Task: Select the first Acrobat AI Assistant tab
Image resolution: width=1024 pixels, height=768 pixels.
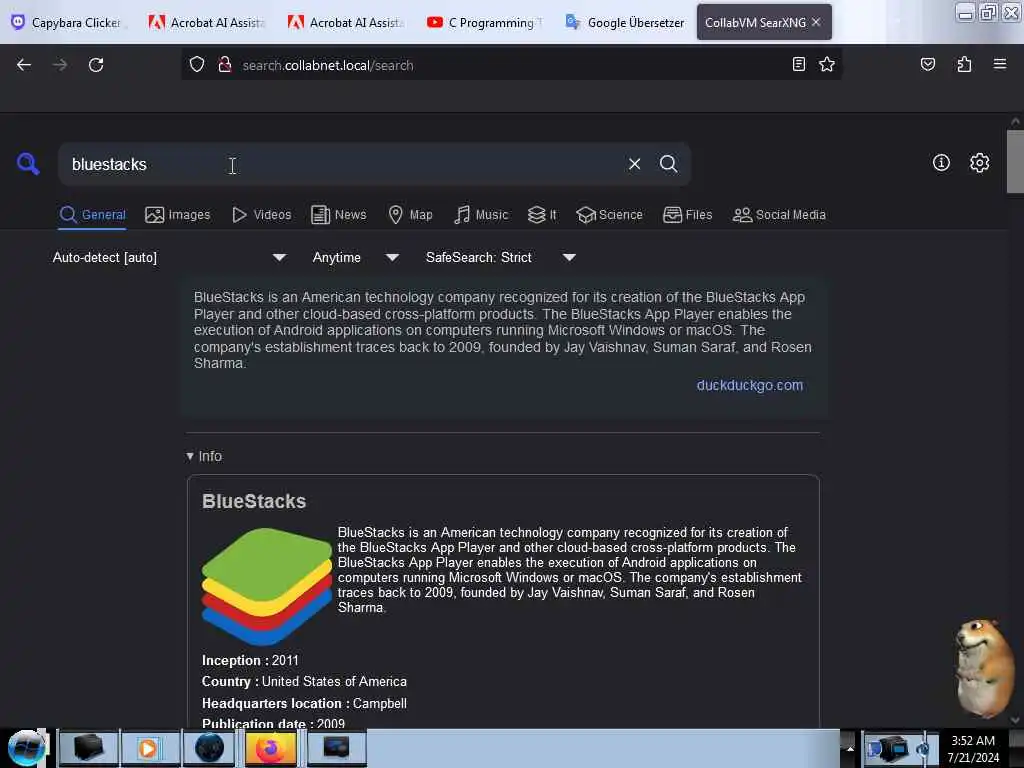Action: pyautogui.click(x=206, y=22)
